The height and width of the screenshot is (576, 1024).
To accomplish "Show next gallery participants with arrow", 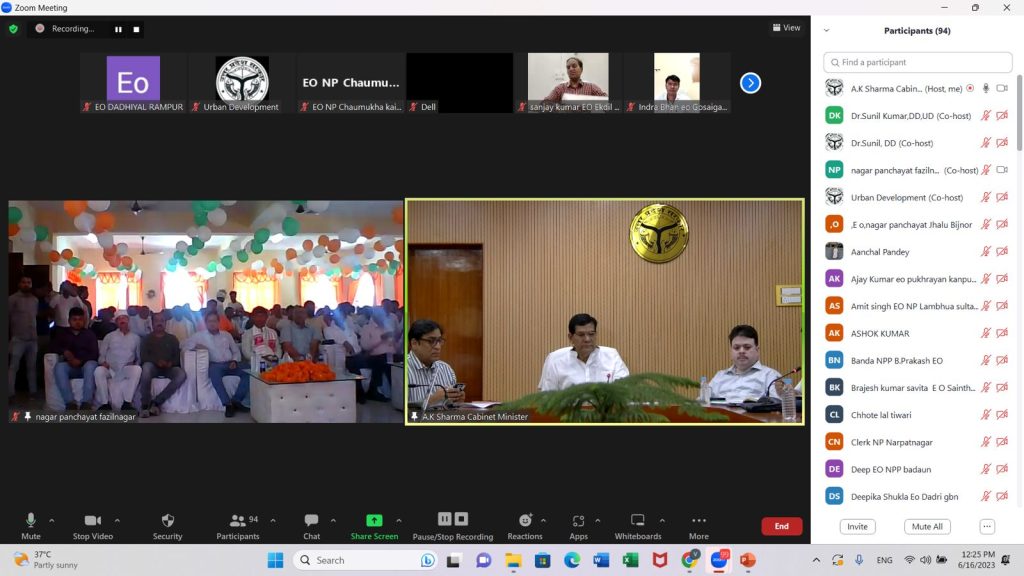I will [750, 83].
